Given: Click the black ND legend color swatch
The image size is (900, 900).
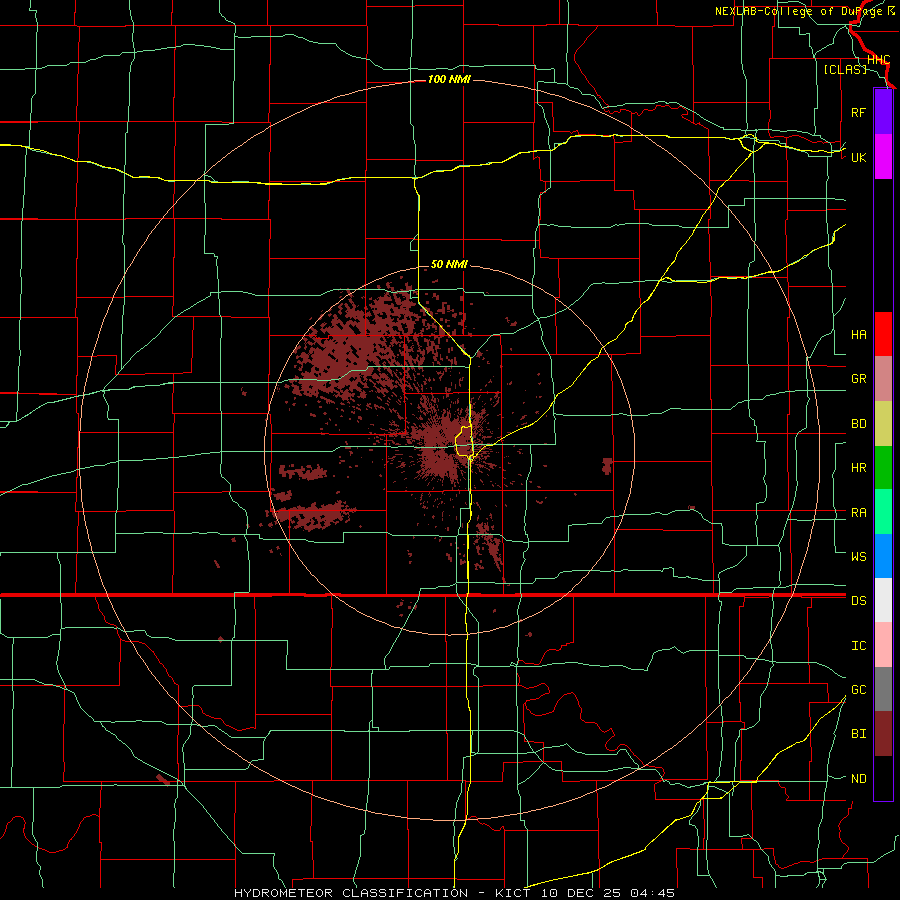Looking at the screenshot, I should pyautogui.click(x=883, y=778).
